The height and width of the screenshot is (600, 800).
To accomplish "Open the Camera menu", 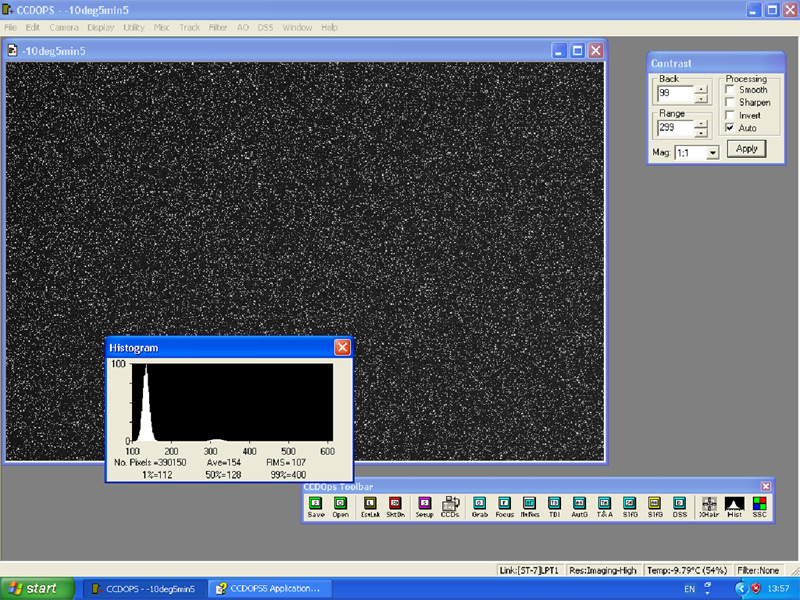I will [x=64, y=27].
